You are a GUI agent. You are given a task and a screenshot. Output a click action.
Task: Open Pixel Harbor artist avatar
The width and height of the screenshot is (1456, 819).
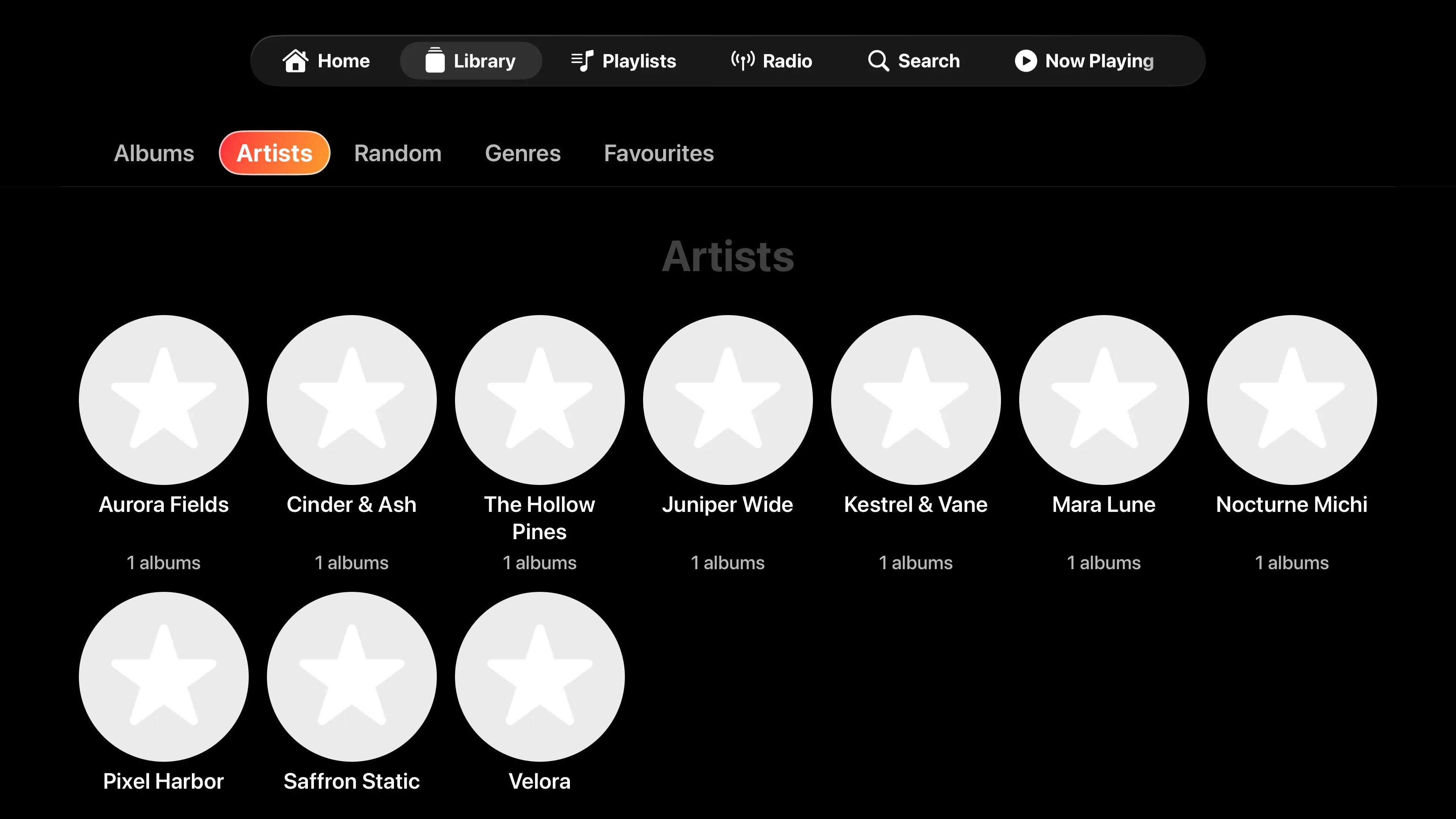tap(164, 676)
